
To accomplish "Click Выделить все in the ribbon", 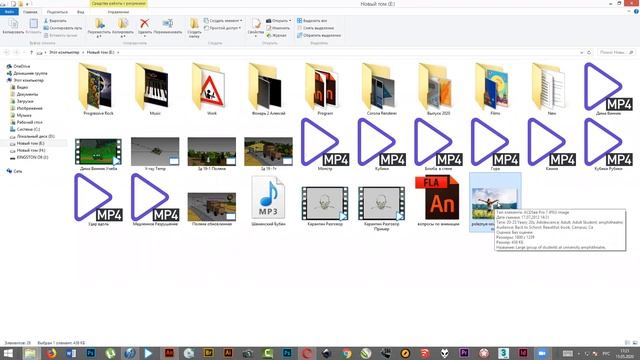I will (x=312, y=20).
